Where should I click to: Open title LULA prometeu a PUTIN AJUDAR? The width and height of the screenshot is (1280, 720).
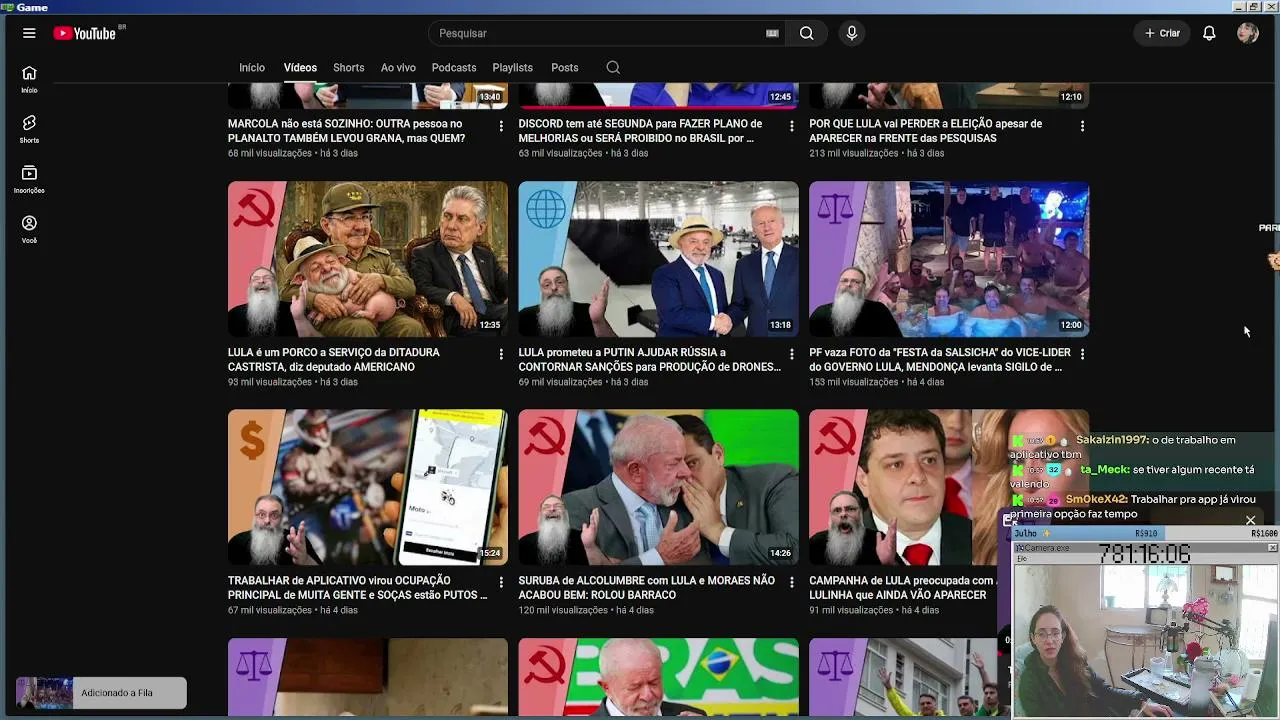click(x=650, y=359)
